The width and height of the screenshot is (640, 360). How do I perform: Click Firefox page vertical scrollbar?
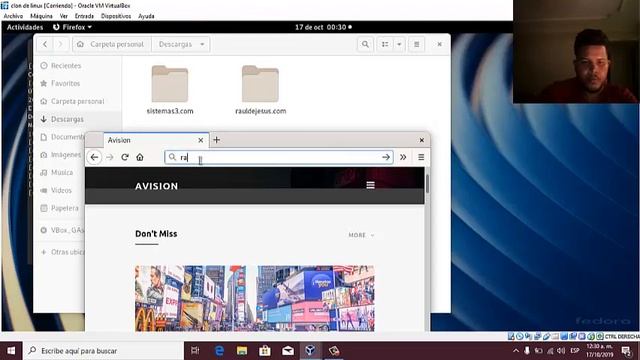(427, 184)
